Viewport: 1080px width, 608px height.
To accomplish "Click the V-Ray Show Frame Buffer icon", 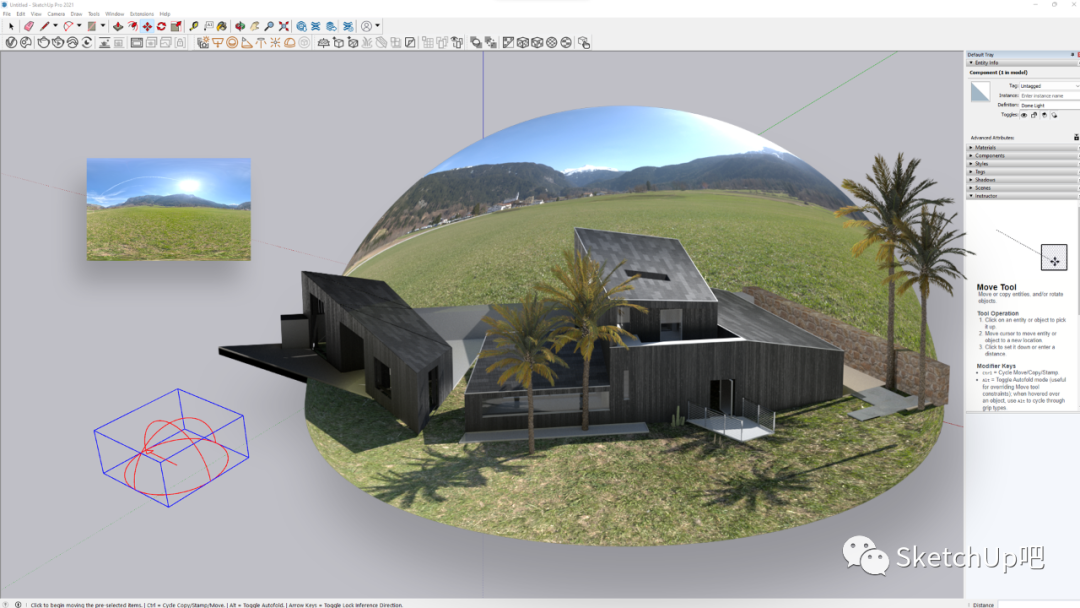I will click(x=136, y=43).
